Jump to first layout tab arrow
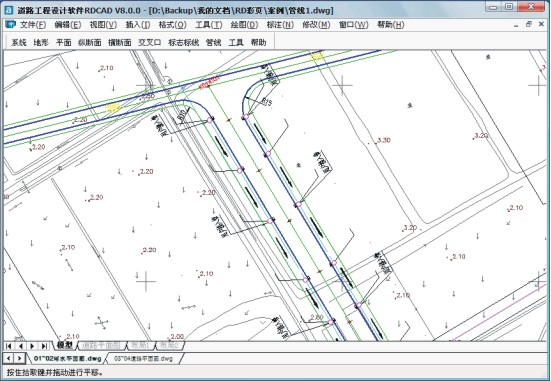This screenshot has height=381, width=551. 9,346
